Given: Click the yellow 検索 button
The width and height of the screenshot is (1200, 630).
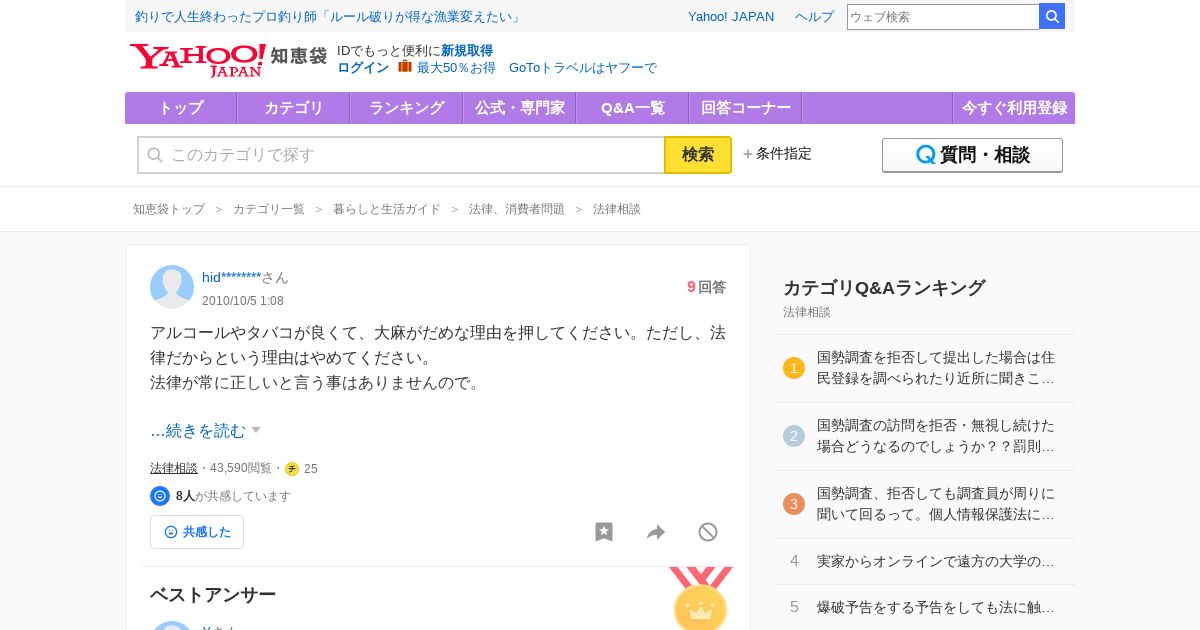Looking at the screenshot, I should [x=698, y=155].
